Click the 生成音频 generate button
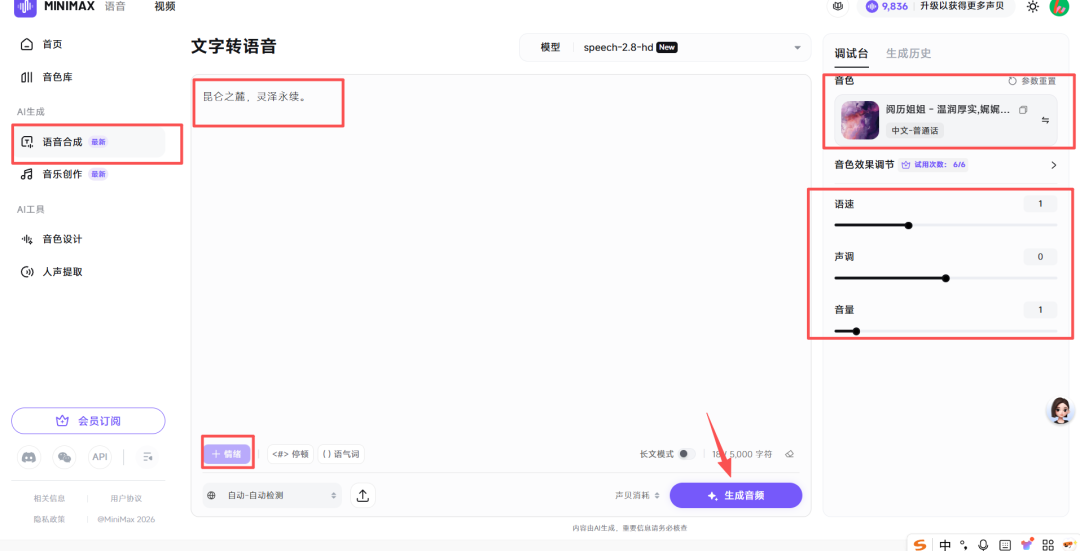Screen dimensions: 1080x551 coord(736,495)
